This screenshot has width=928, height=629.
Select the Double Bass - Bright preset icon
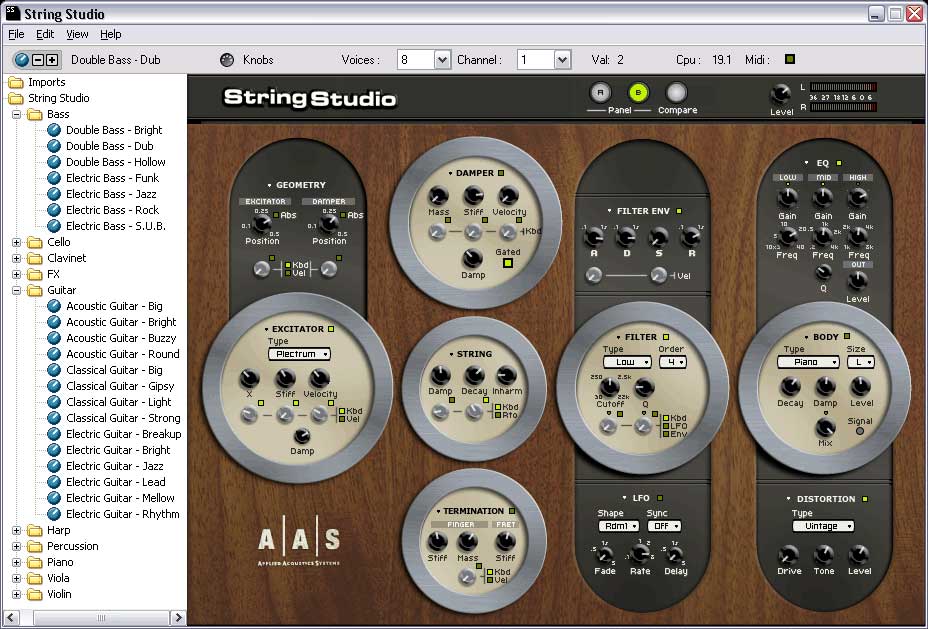tap(54, 130)
